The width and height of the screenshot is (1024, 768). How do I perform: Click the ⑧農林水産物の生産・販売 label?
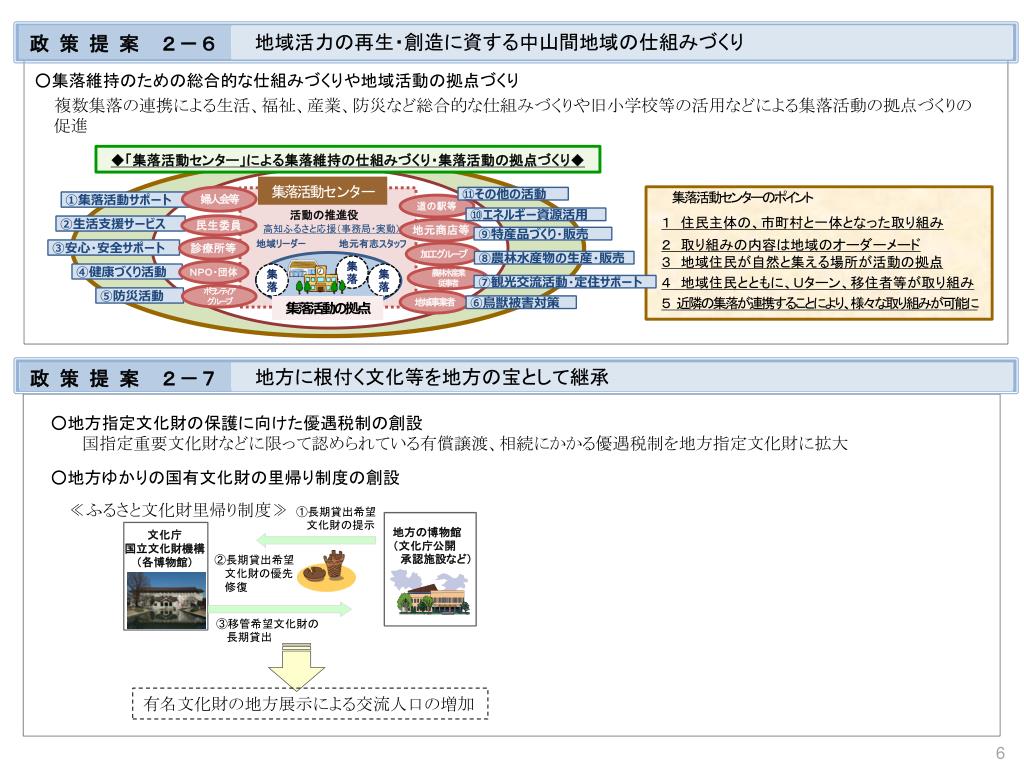pyautogui.click(x=554, y=258)
